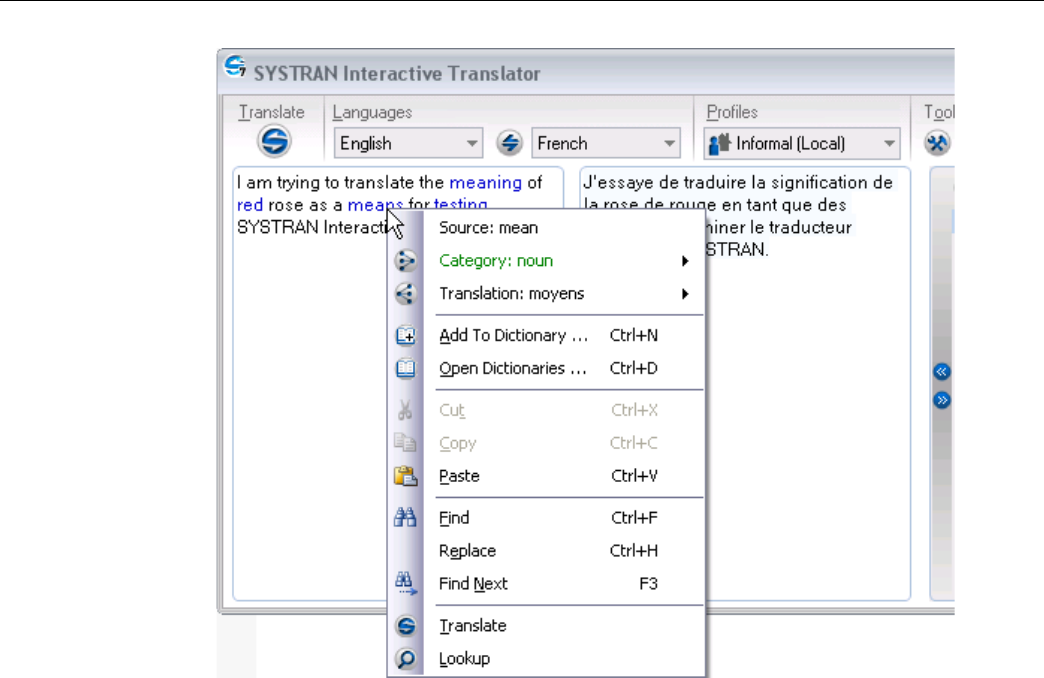This screenshot has height=678, width=1044.
Task: Click the Lookup magnifier icon
Action: 405,659
